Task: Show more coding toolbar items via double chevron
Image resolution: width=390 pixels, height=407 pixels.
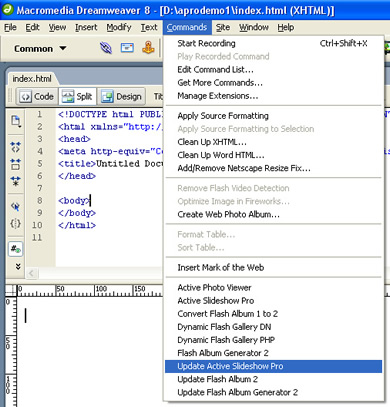Action: pos(18,266)
